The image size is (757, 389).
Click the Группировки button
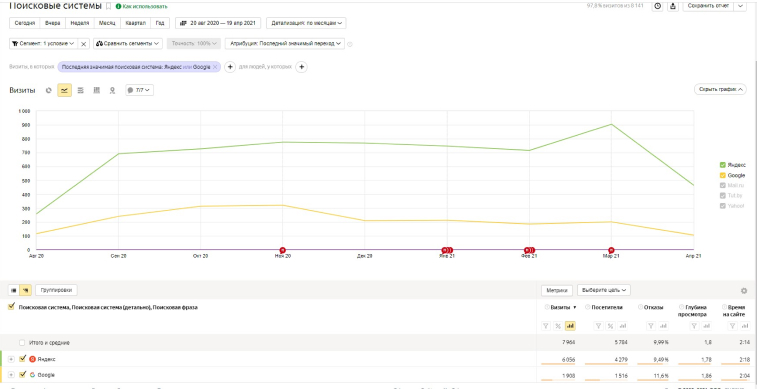[x=56, y=290]
